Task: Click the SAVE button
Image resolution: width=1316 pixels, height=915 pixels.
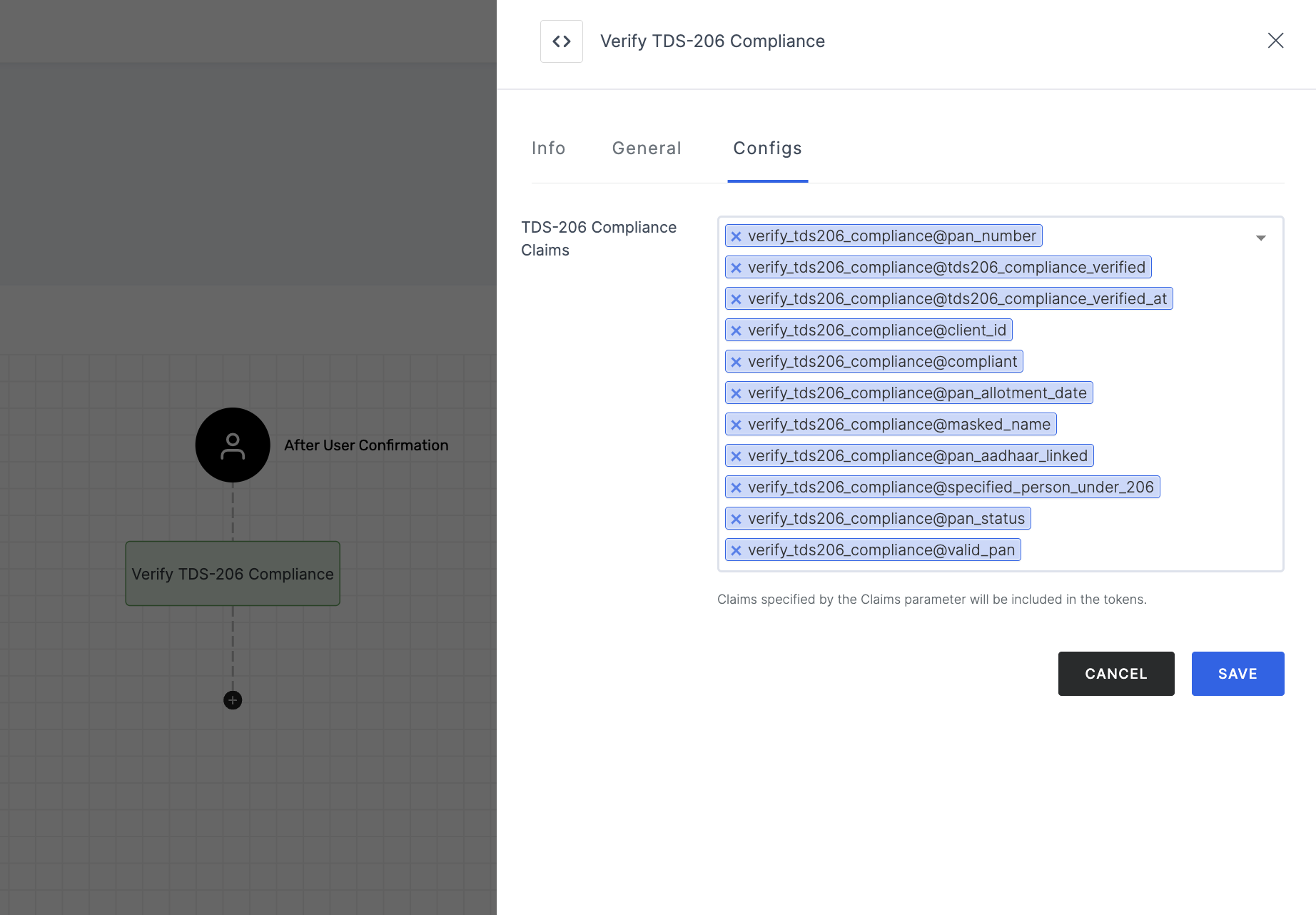Action: tap(1238, 674)
